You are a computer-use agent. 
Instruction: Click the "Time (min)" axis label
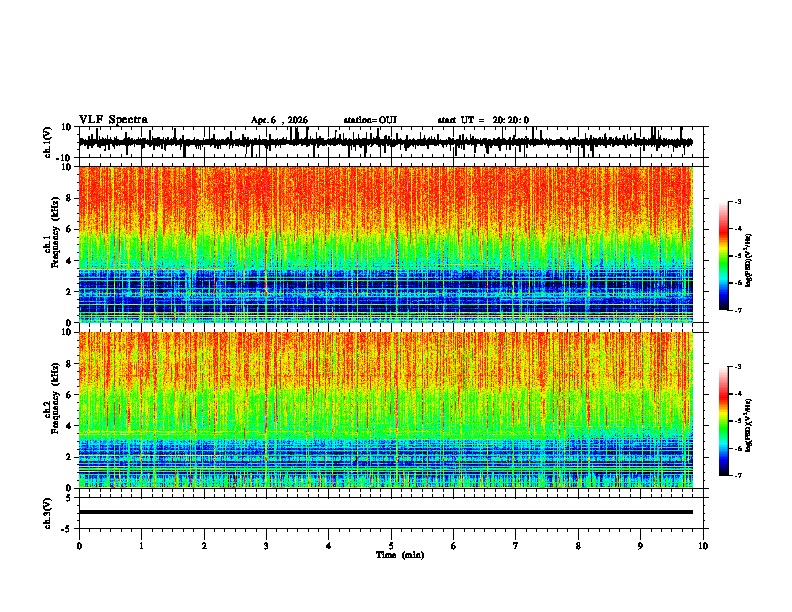(400, 555)
